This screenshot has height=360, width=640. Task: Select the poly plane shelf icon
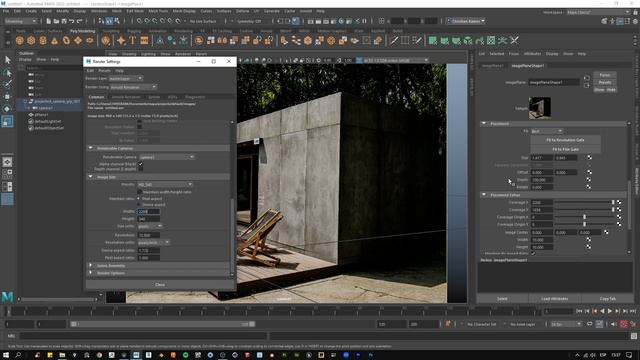point(78,40)
